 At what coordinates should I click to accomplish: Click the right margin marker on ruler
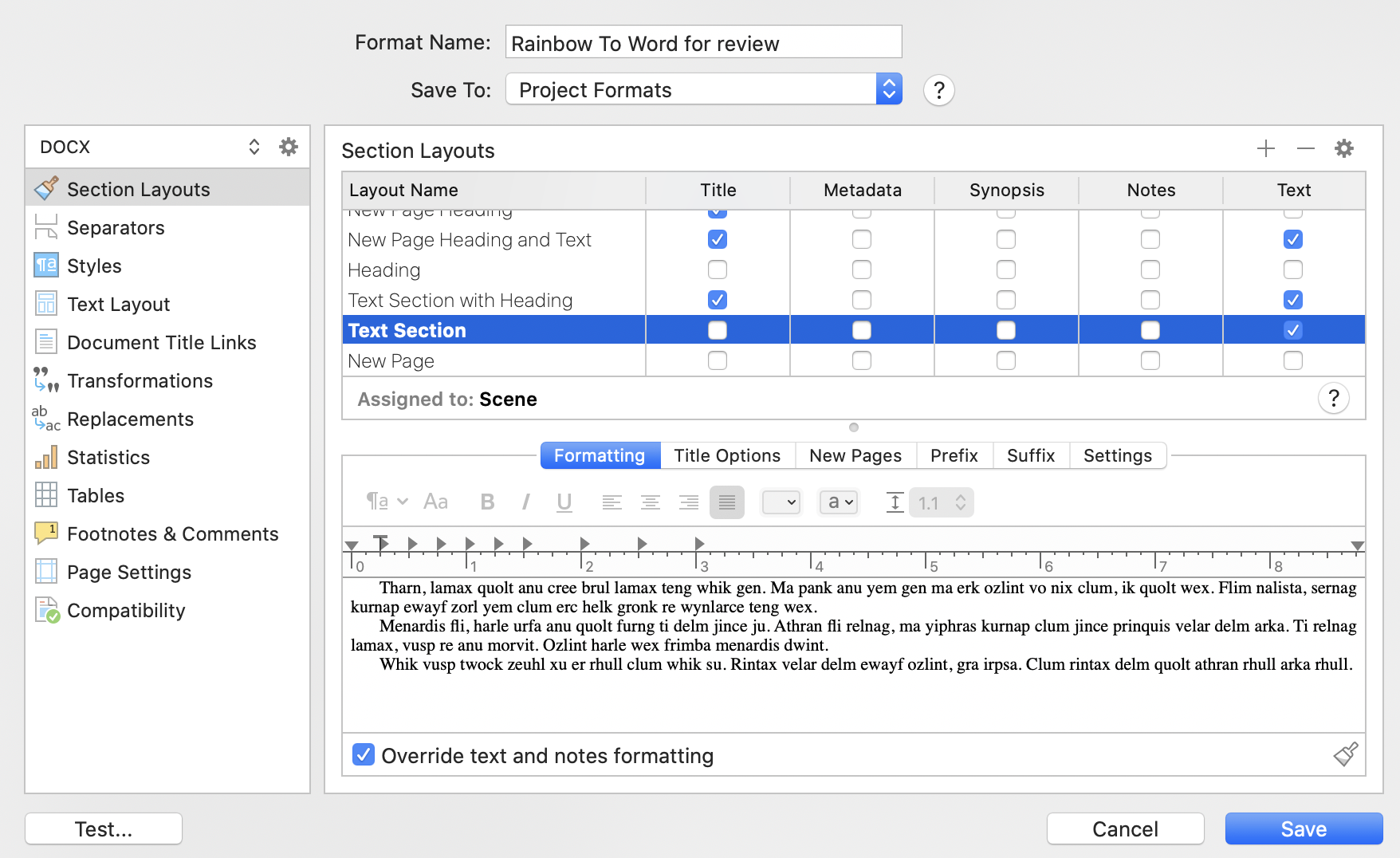[1357, 545]
